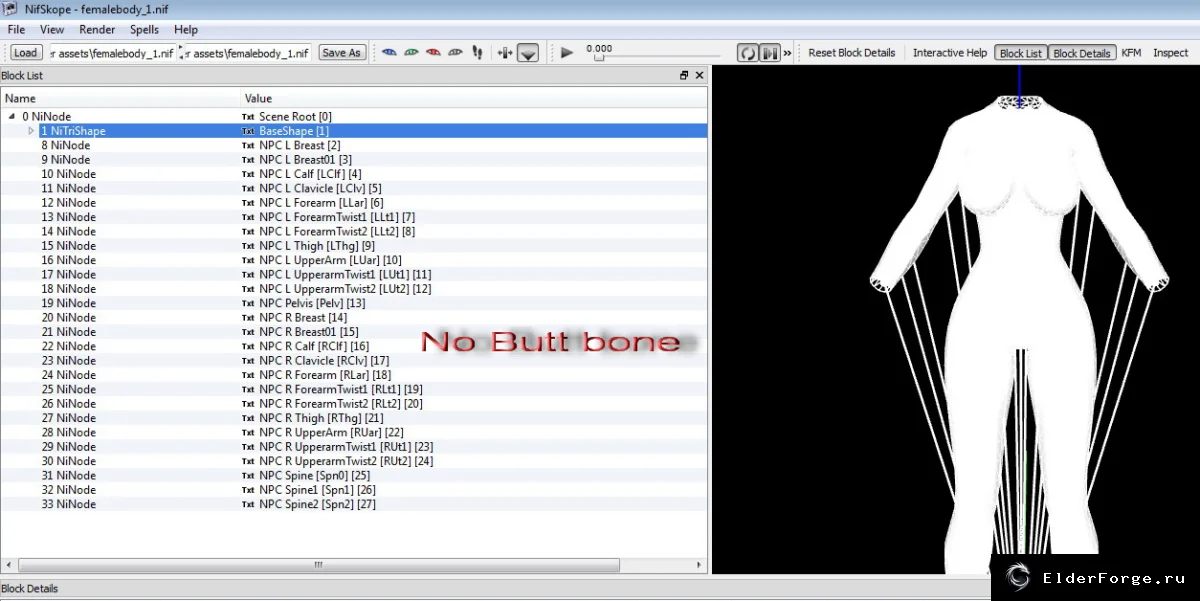Click the Txt icon beside NPC L Clavicle
The image size is (1200, 601).
pyautogui.click(x=248, y=188)
